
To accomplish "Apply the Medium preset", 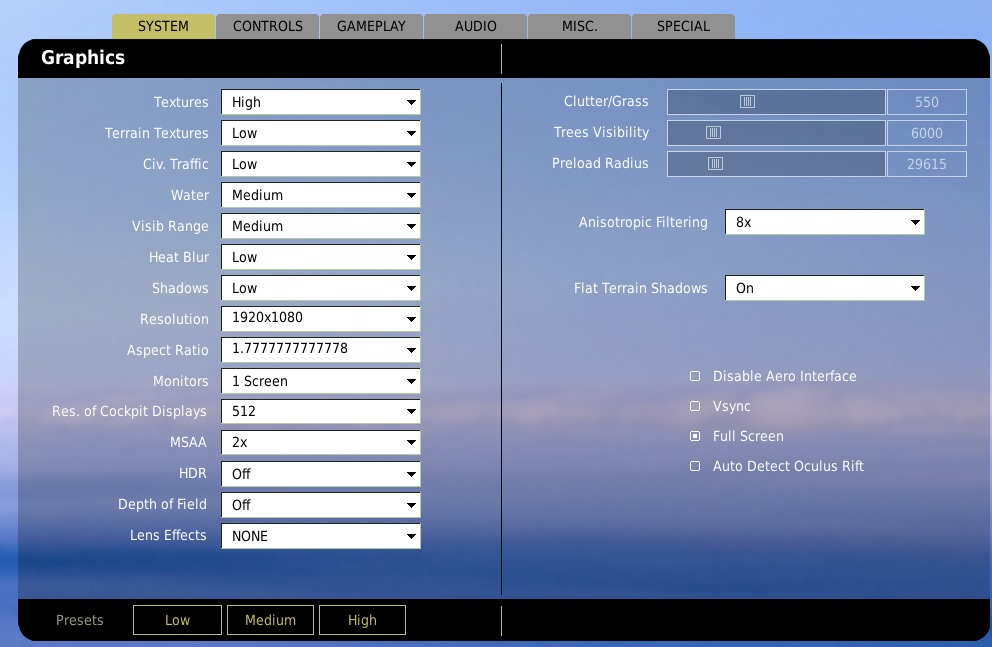I will [x=270, y=620].
